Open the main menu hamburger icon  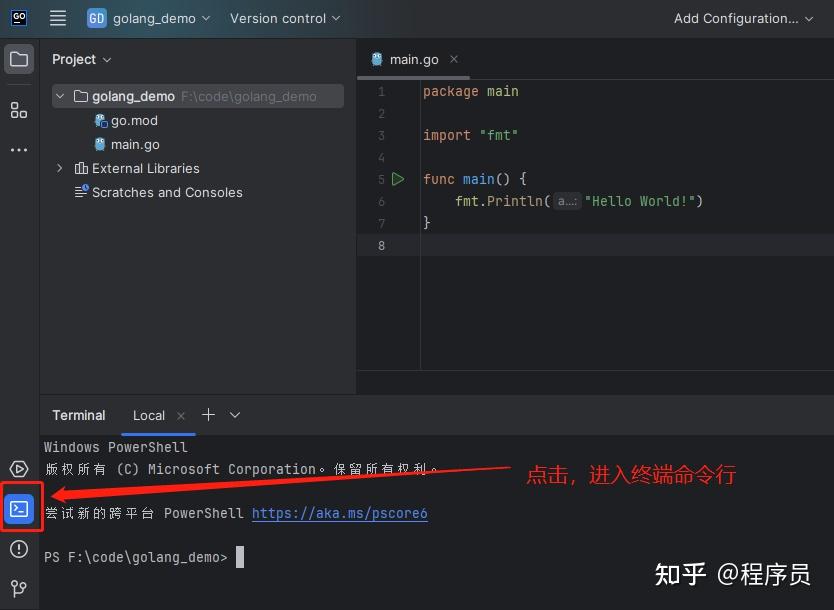click(x=57, y=17)
